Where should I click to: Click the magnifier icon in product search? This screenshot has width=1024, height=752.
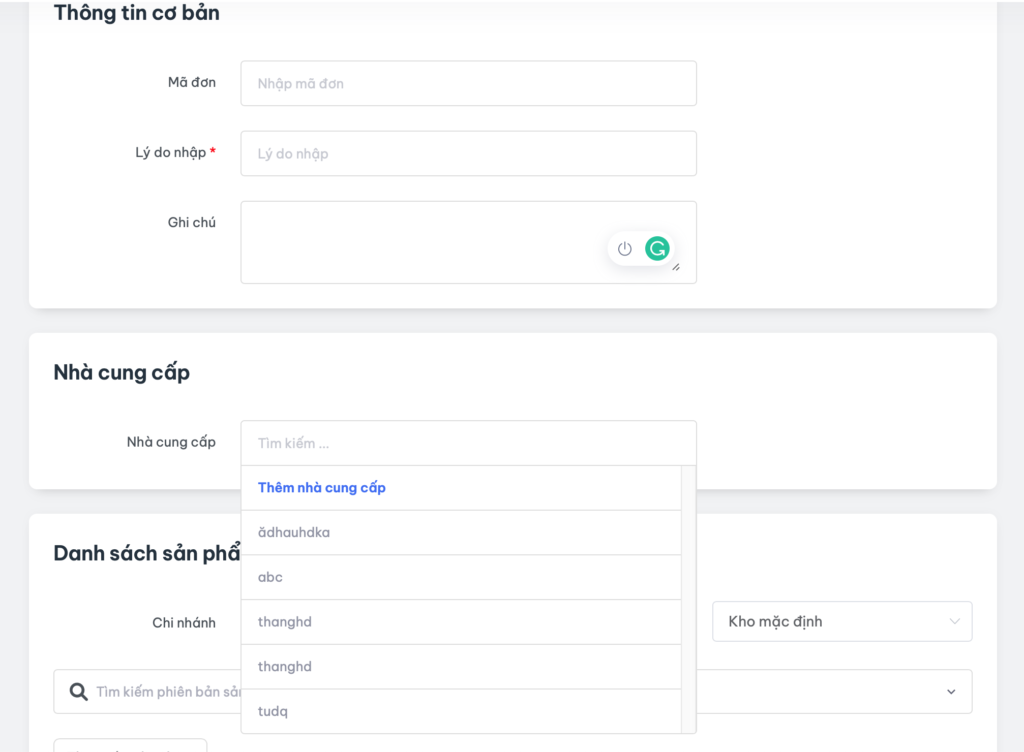[x=78, y=692]
